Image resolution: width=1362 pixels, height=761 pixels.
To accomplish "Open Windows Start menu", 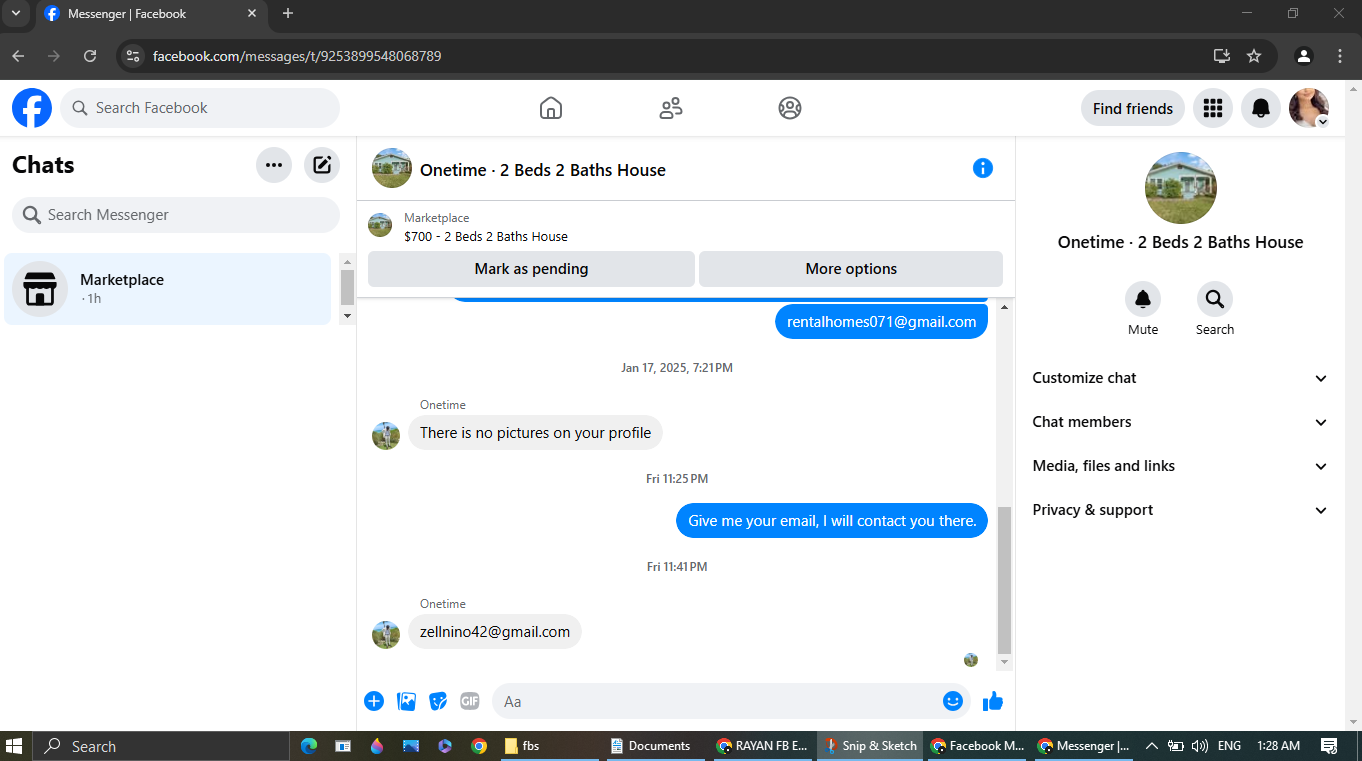I will pyautogui.click(x=15, y=746).
